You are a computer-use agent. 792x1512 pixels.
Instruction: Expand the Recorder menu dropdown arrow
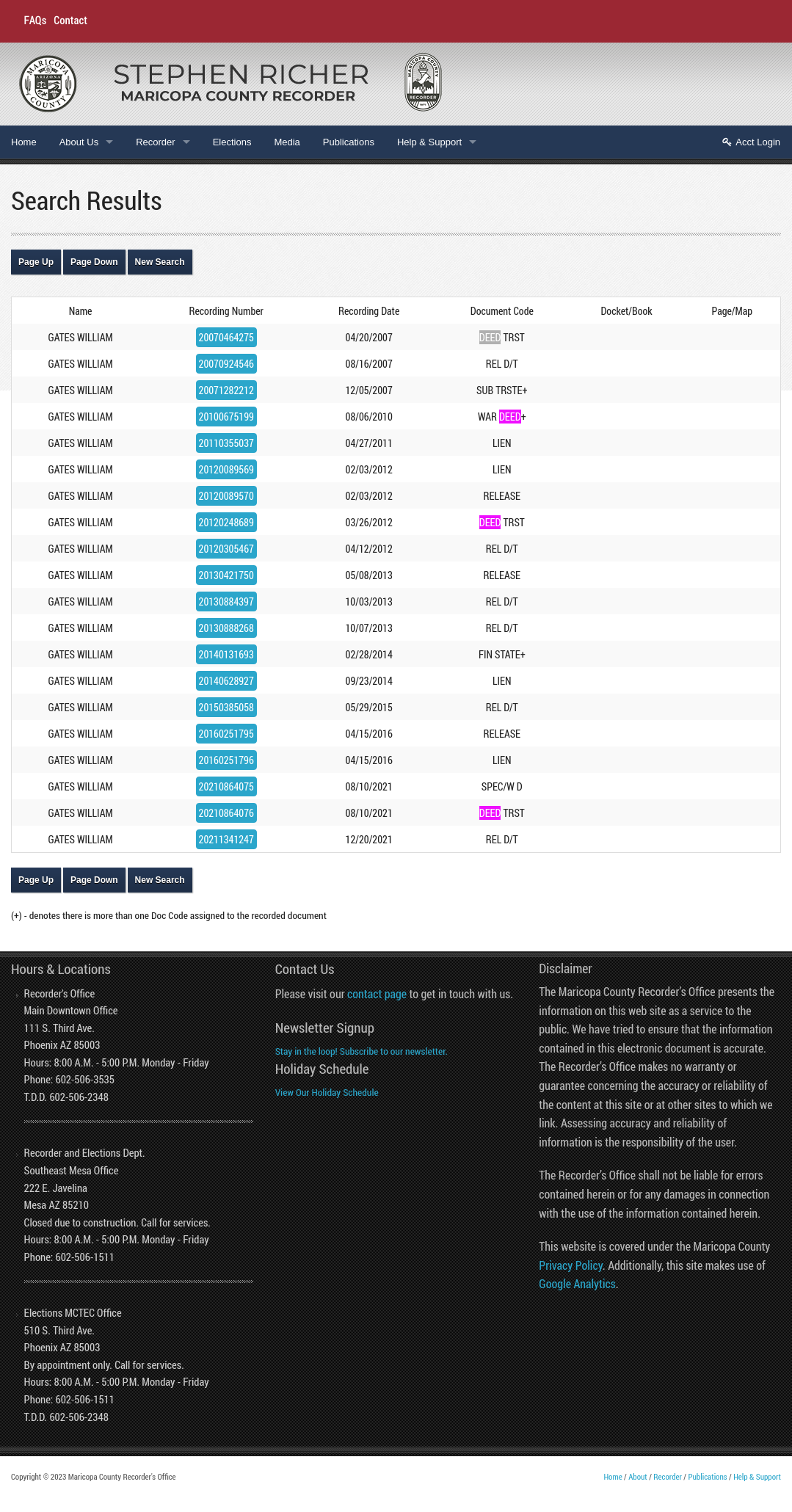click(x=186, y=142)
